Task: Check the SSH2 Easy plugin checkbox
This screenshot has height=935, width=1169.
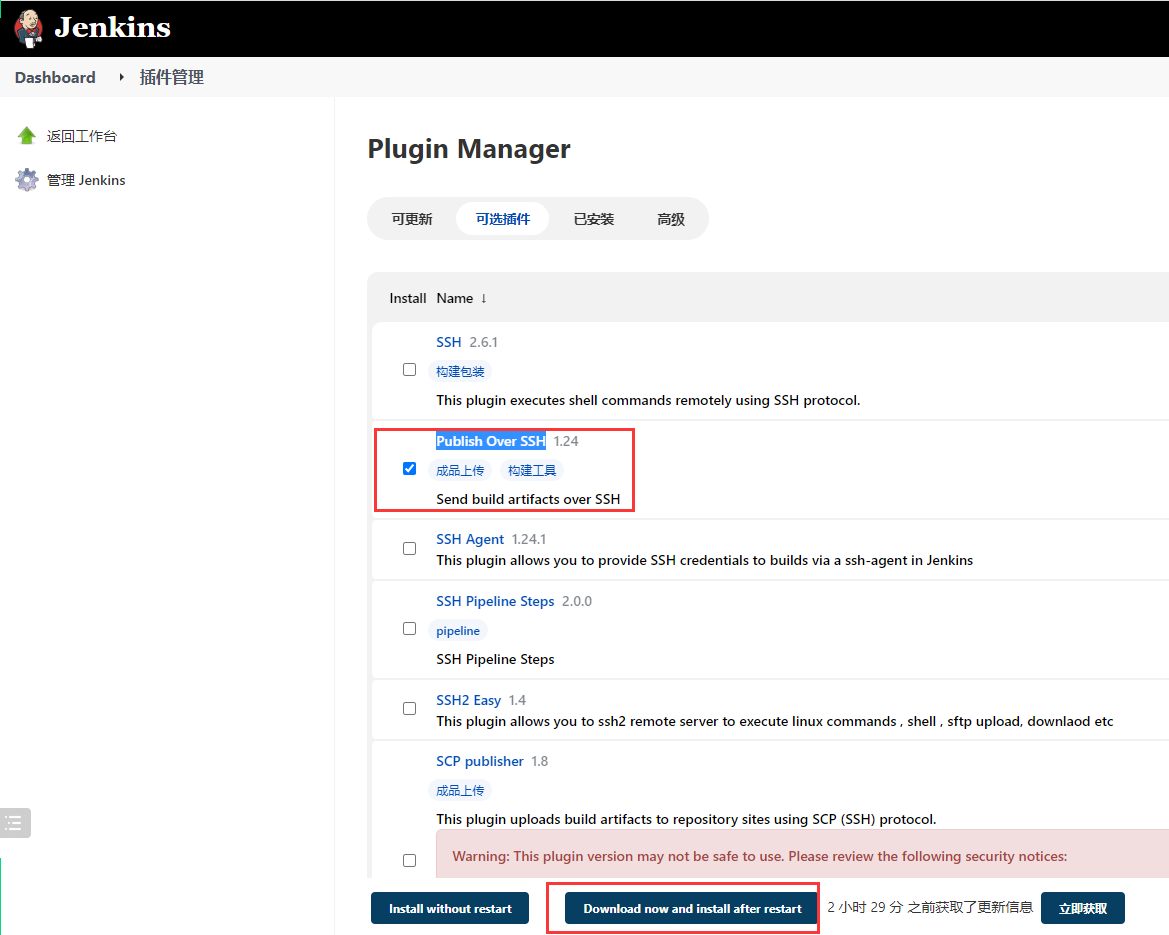Action: [409, 708]
